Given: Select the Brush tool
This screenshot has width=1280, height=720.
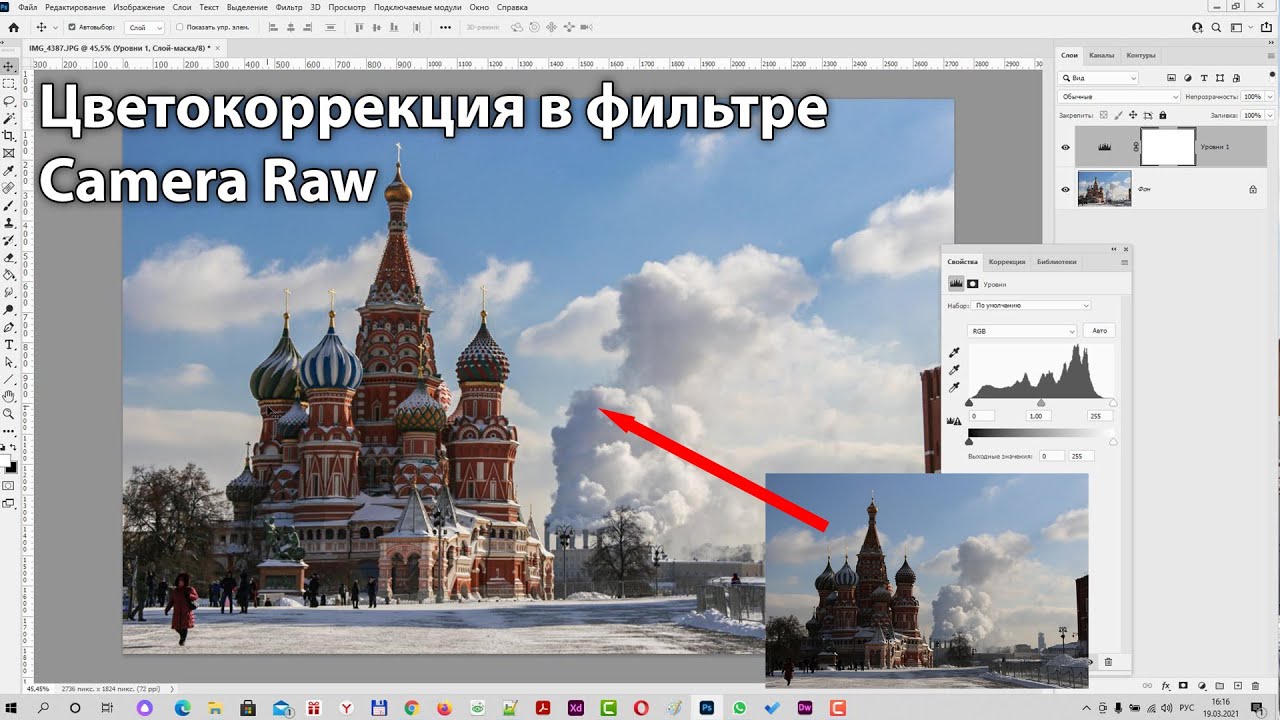Looking at the screenshot, I should coord(9,205).
